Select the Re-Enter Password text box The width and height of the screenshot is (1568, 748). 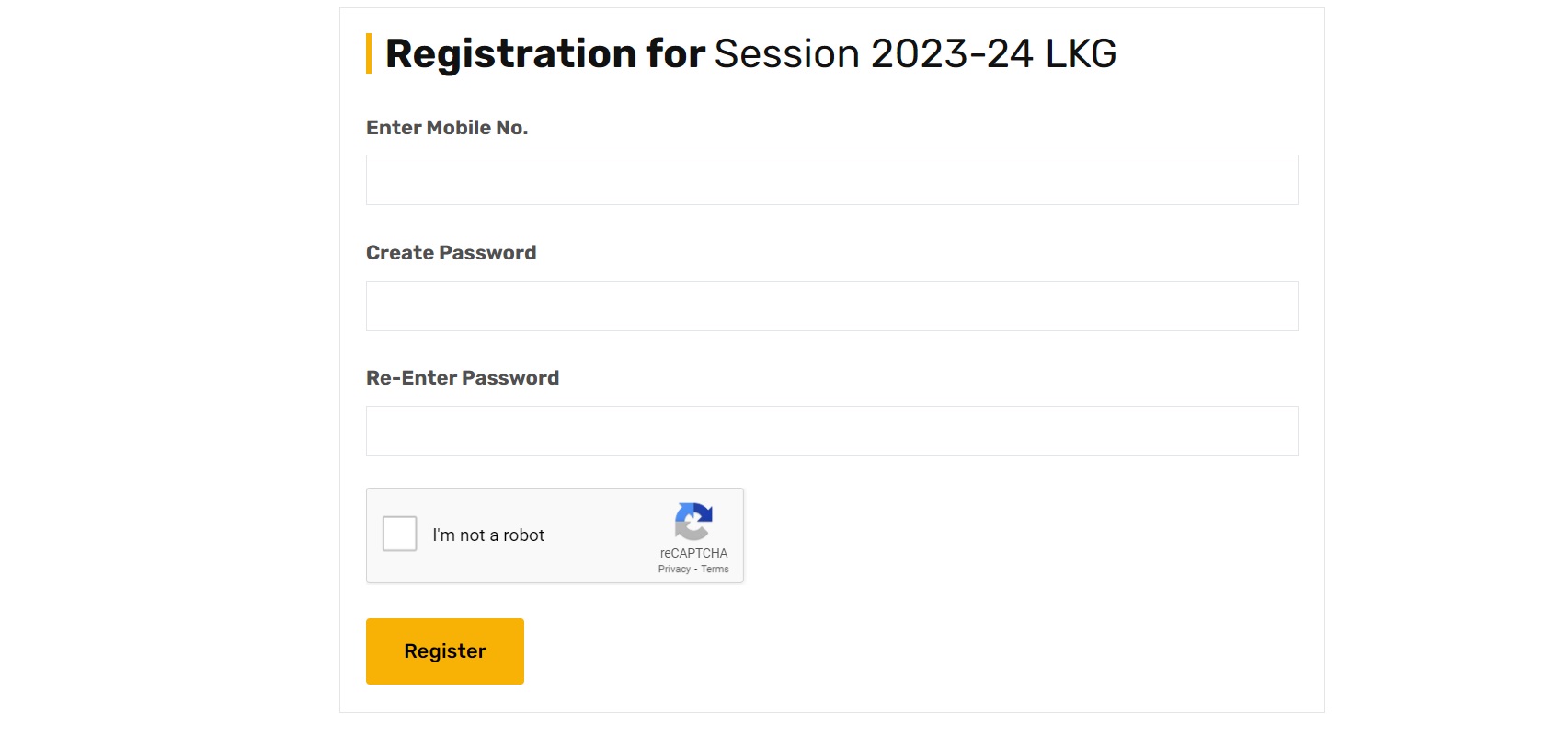point(831,432)
